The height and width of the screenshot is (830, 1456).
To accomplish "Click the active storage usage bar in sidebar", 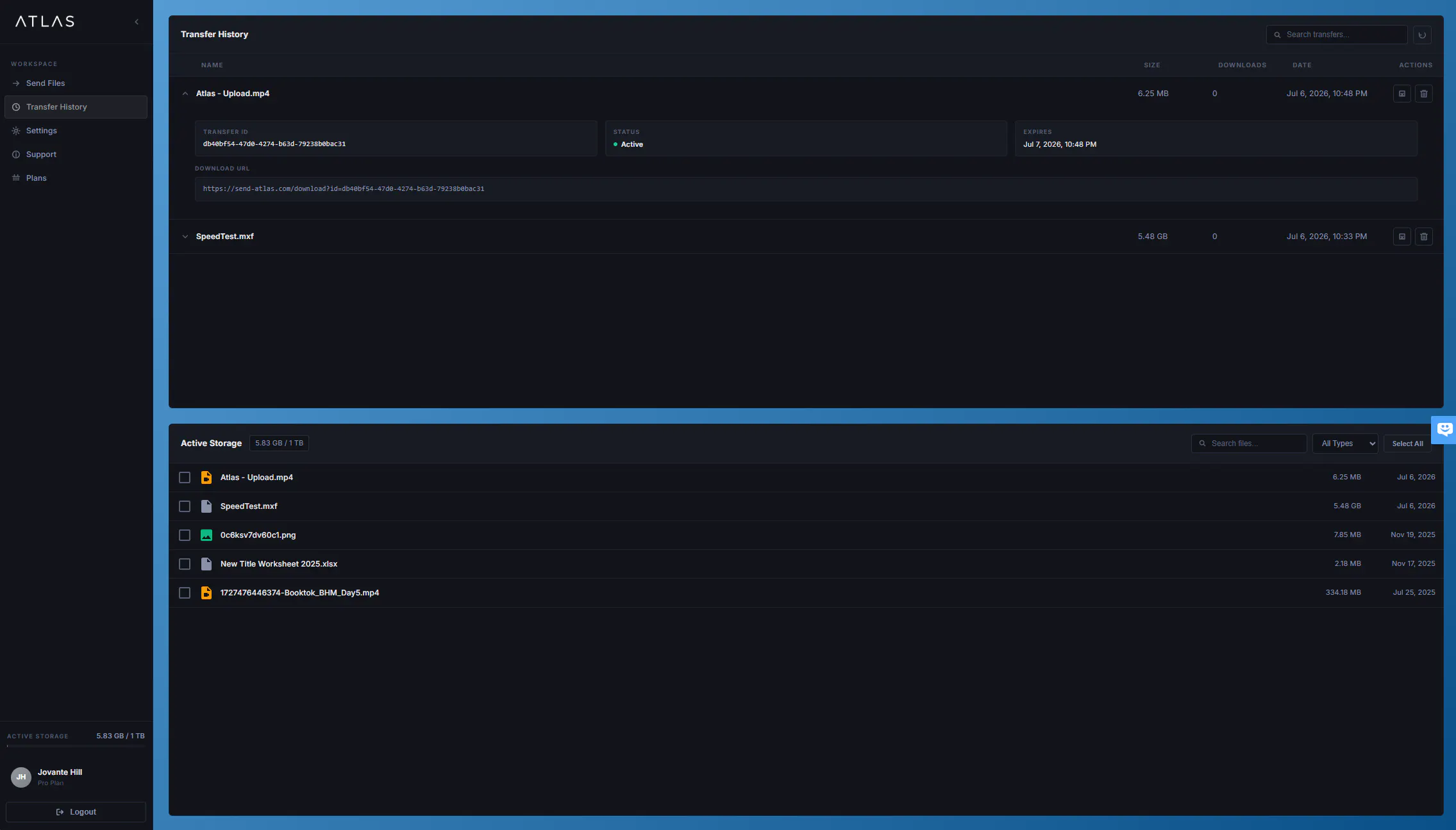I will click(76, 746).
